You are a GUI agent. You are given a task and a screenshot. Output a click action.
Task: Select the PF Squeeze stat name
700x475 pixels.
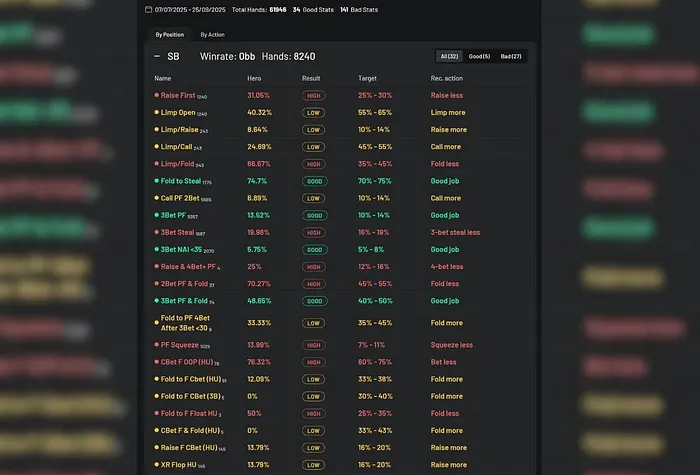pos(179,345)
